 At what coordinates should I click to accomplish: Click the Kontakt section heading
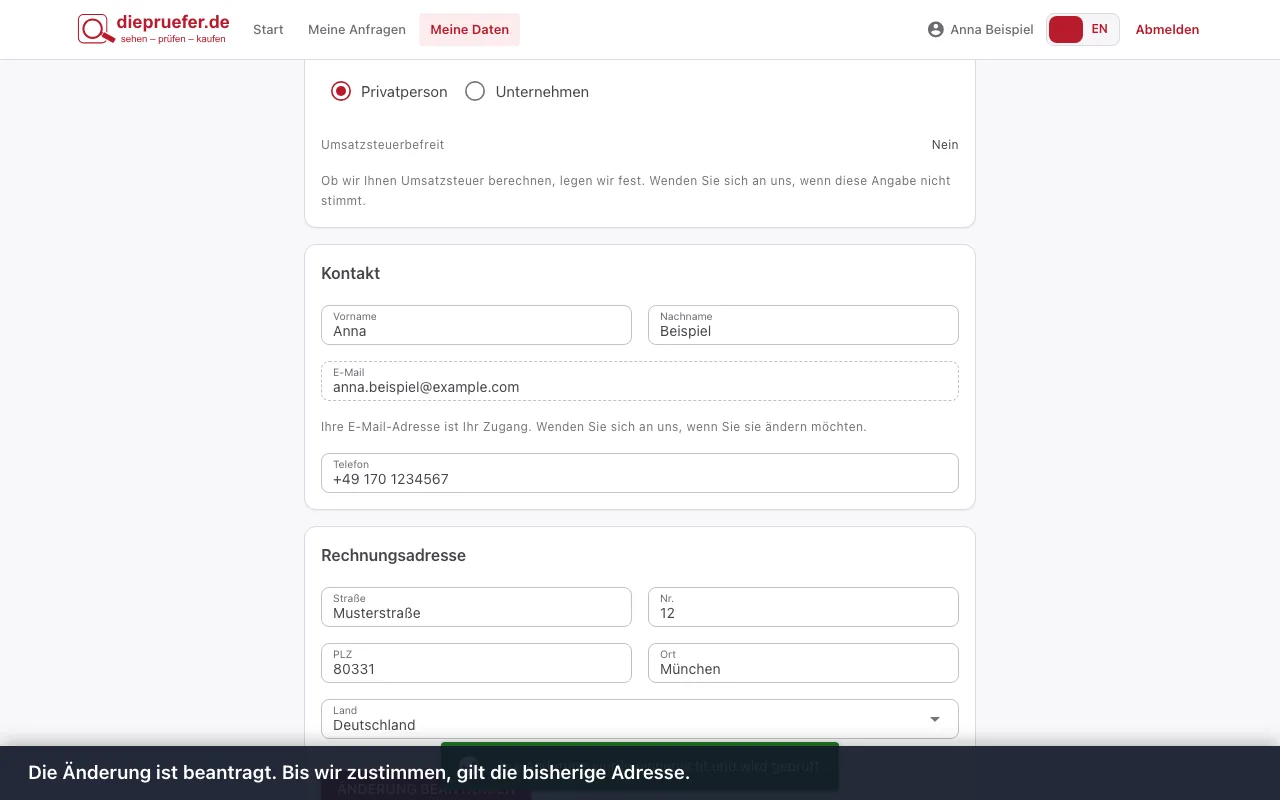[351, 273]
